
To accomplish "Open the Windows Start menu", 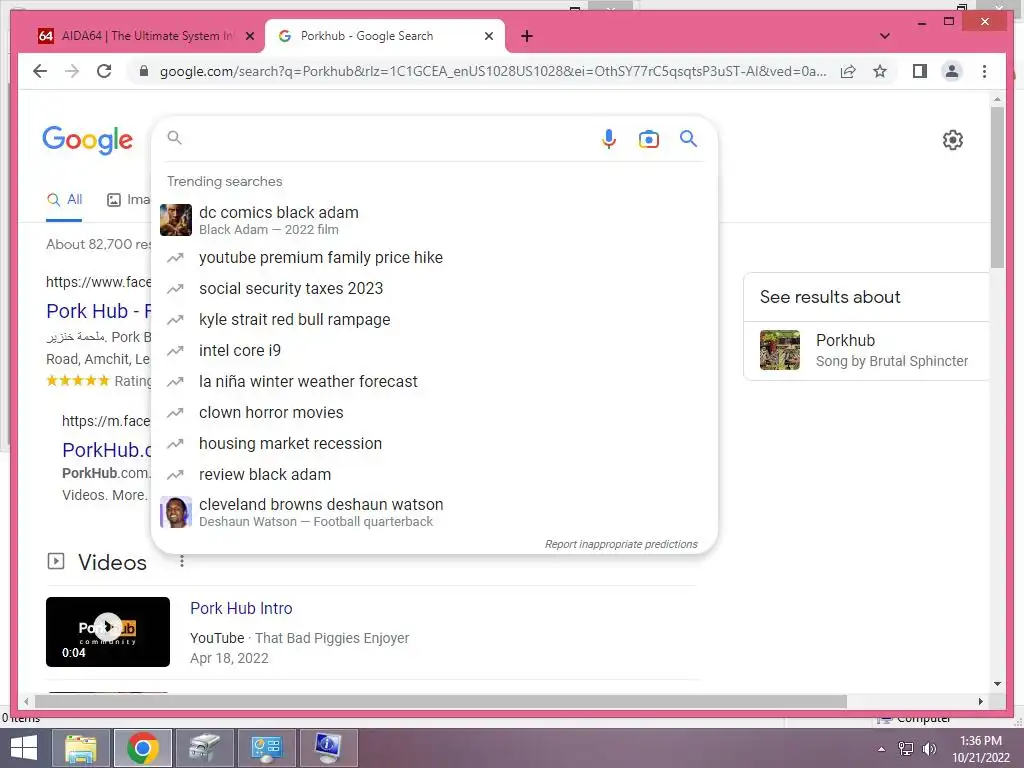I will coord(23,748).
